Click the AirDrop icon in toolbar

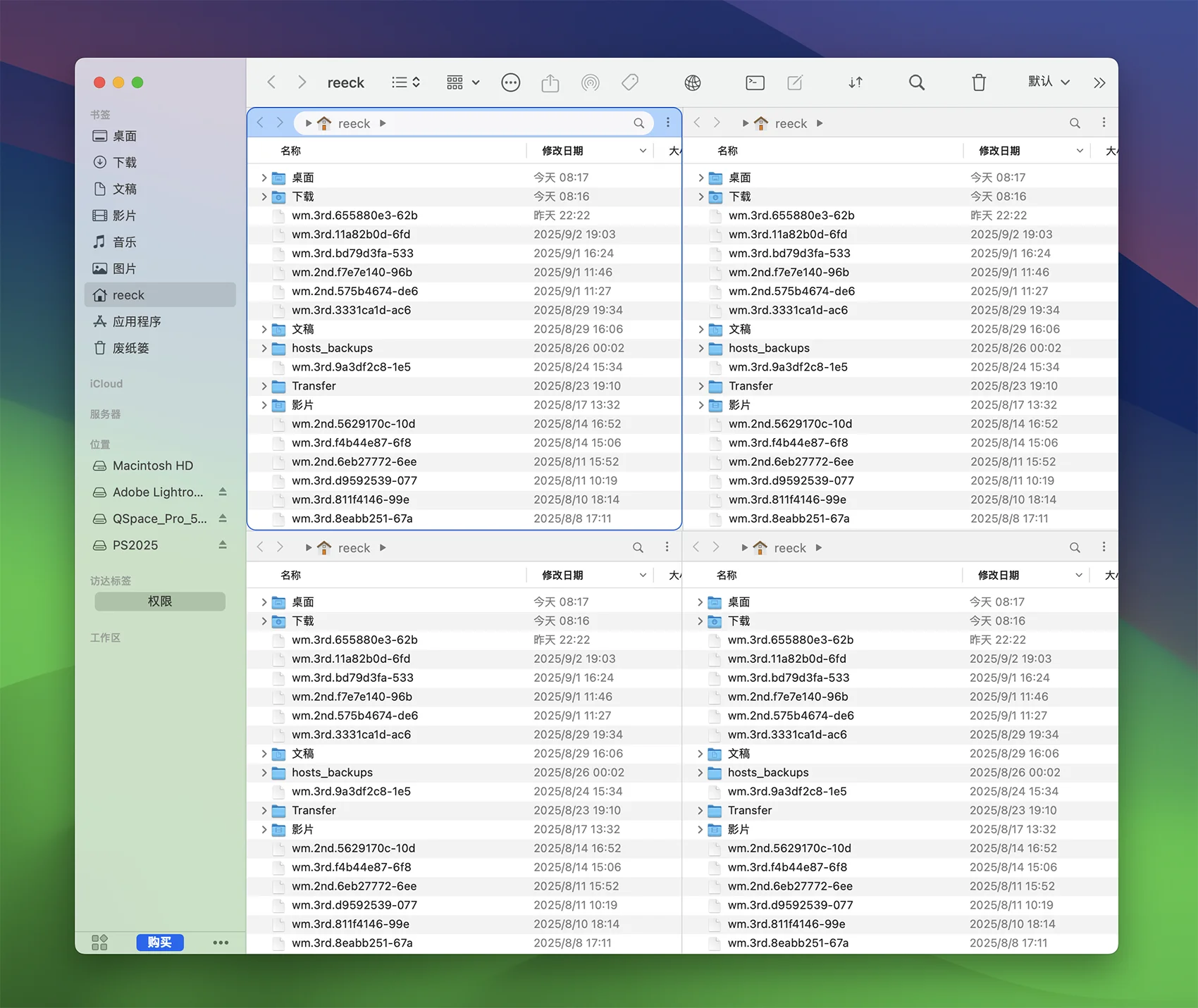[591, 82]
